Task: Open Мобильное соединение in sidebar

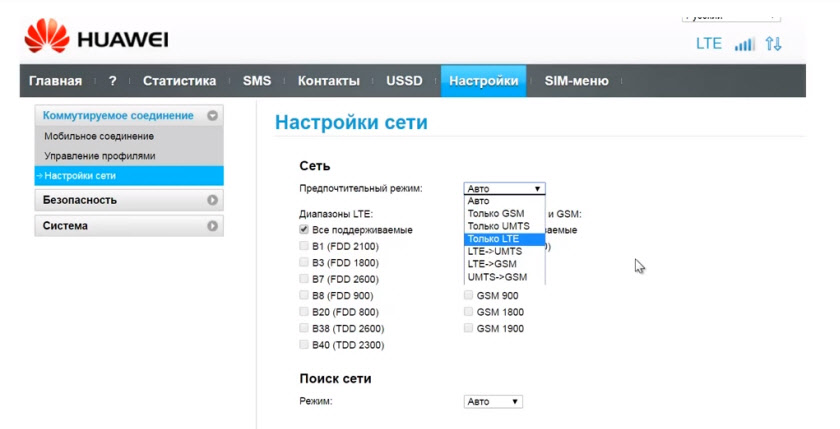Action: pyautogui.click(x=99, y=136)
